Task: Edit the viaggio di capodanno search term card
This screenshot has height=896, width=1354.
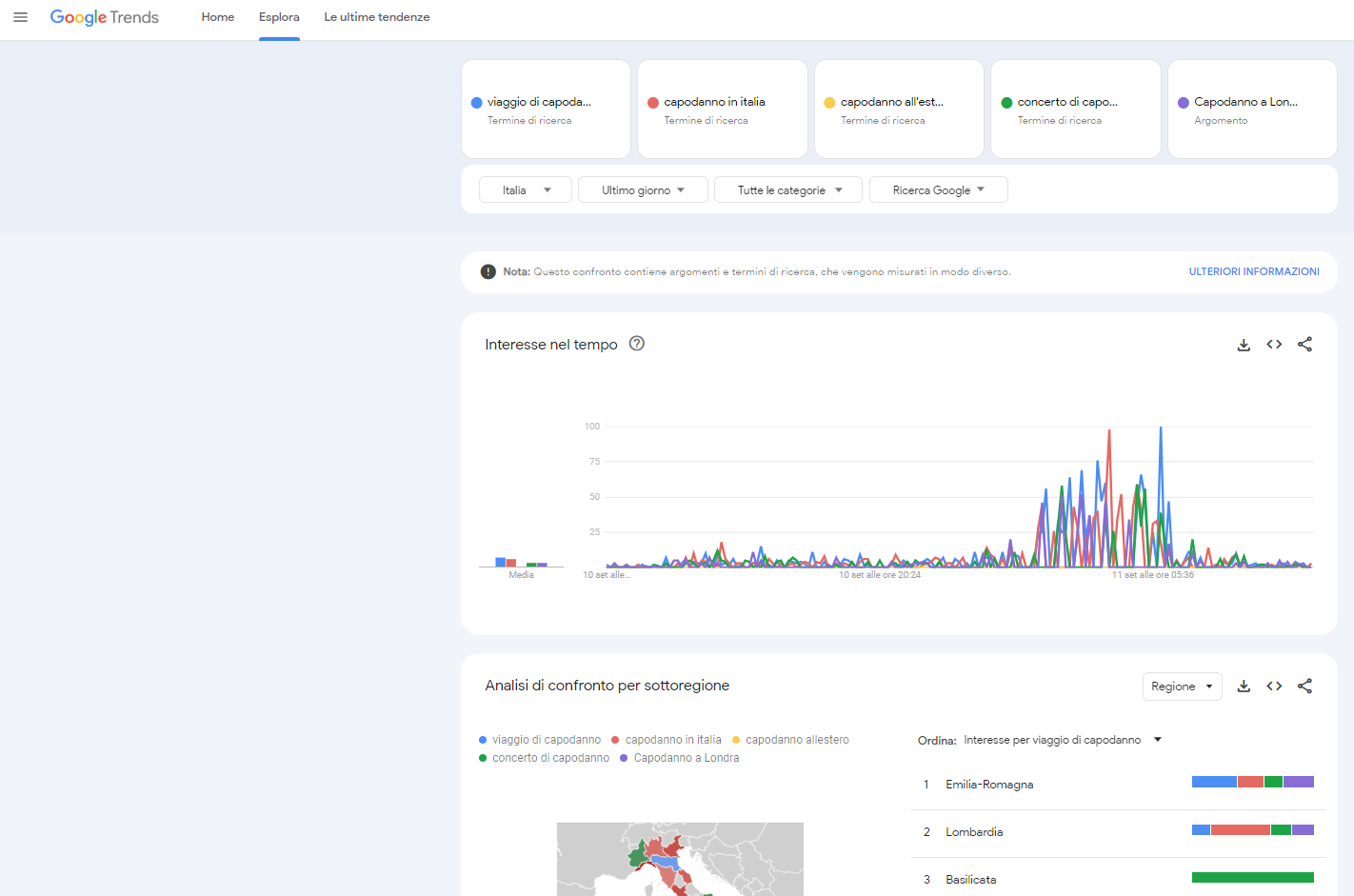Action: click(547, 110)
